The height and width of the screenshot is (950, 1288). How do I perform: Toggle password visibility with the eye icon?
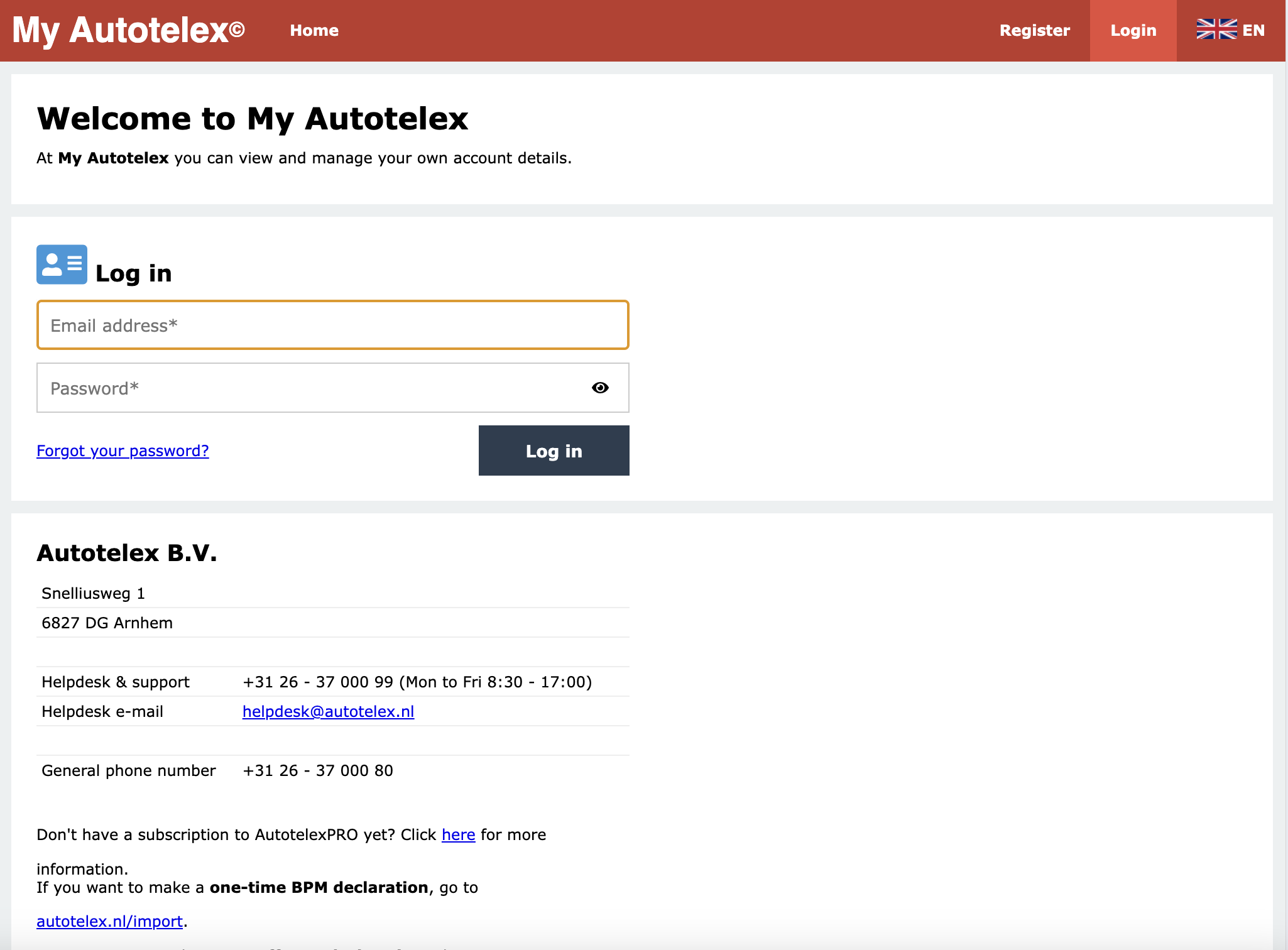pos(600,388)
